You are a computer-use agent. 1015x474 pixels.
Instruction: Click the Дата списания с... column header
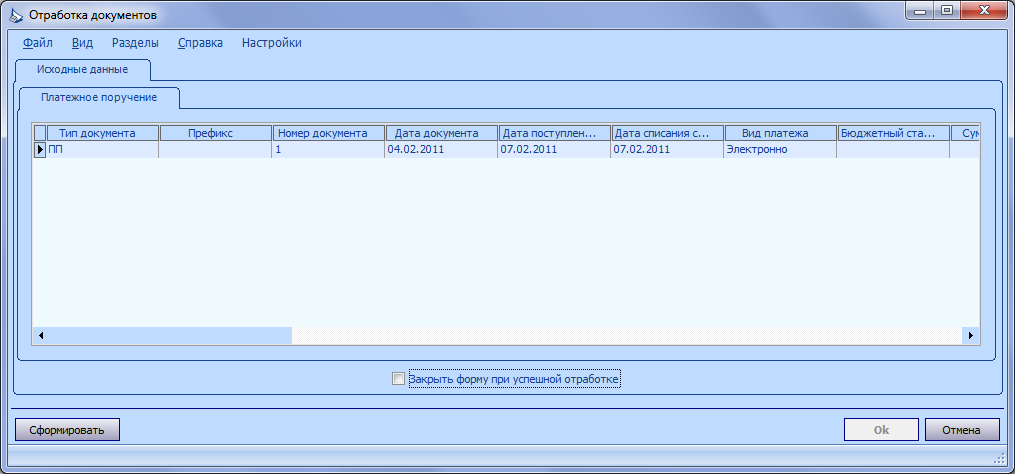click(x=667, y=133)
